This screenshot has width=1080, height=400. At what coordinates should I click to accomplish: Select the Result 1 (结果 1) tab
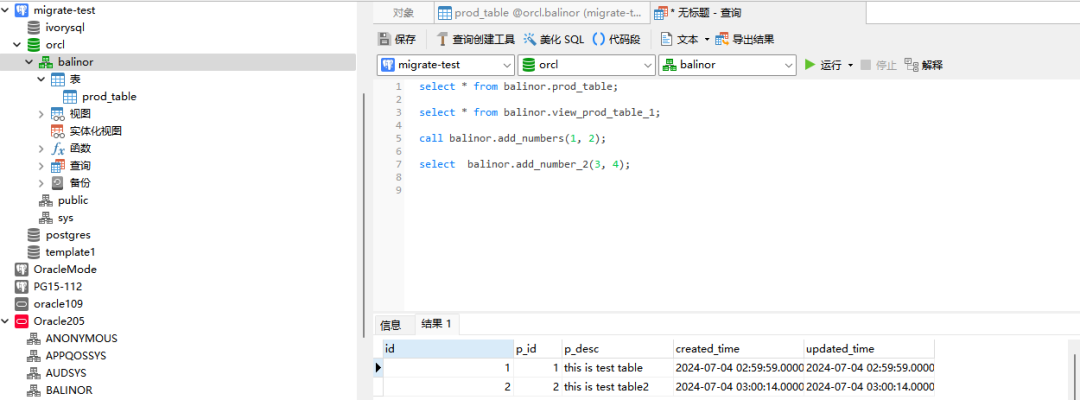pos(436,324)
